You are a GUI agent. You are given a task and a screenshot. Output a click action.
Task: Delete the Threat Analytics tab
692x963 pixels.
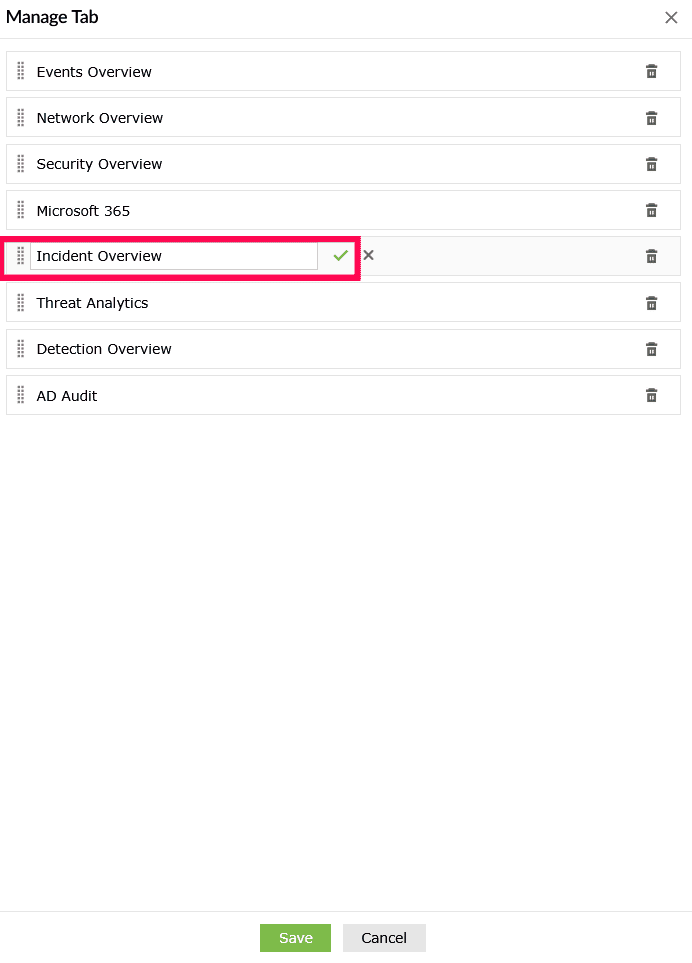pos(651,303)
